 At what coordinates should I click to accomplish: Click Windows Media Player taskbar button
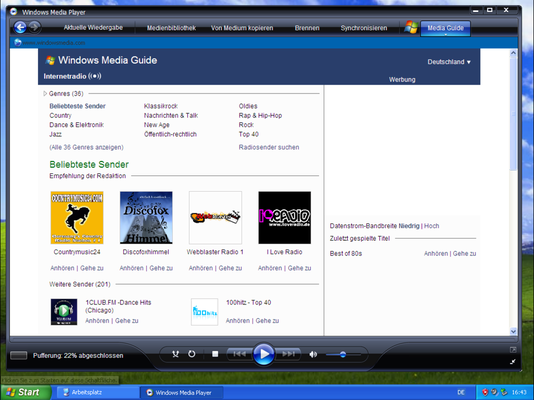coord(182,393)
